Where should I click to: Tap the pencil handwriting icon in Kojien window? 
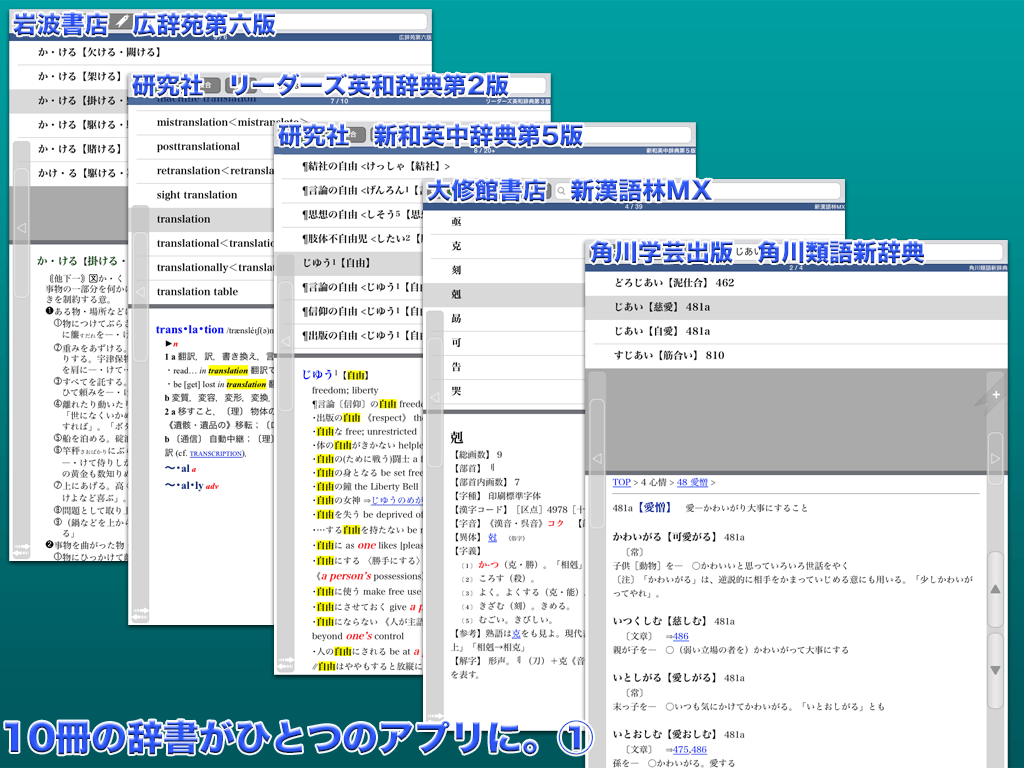pyautogui.click(x=121, y=22)
